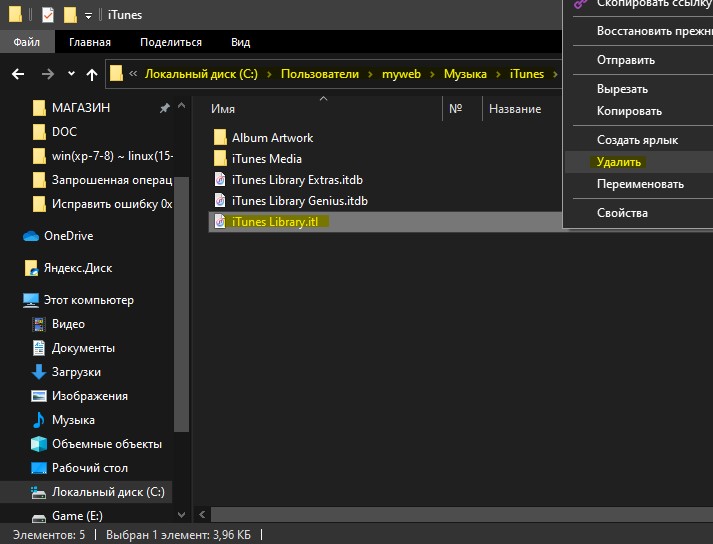Click the Back navigation arrow

(x=18, y=74)
